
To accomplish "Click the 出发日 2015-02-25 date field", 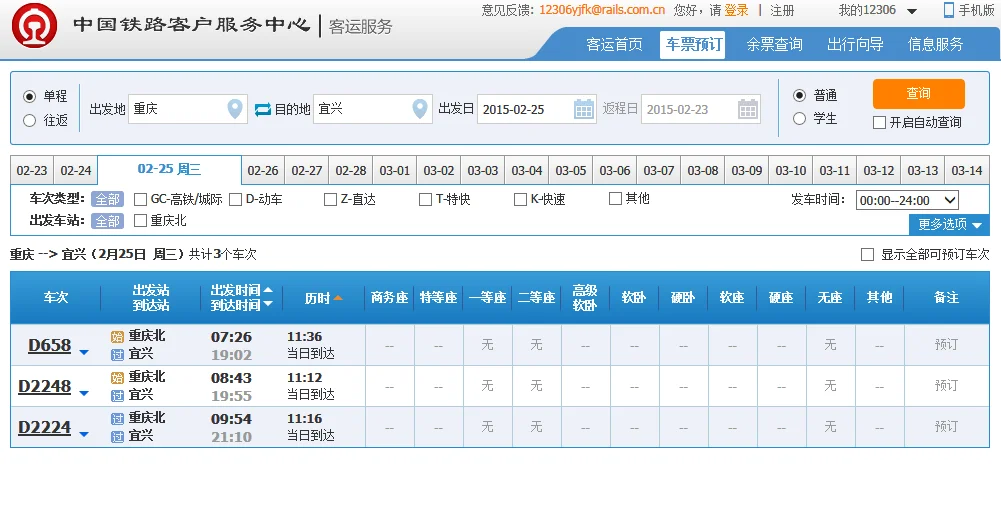I will [x=536, y=109].
